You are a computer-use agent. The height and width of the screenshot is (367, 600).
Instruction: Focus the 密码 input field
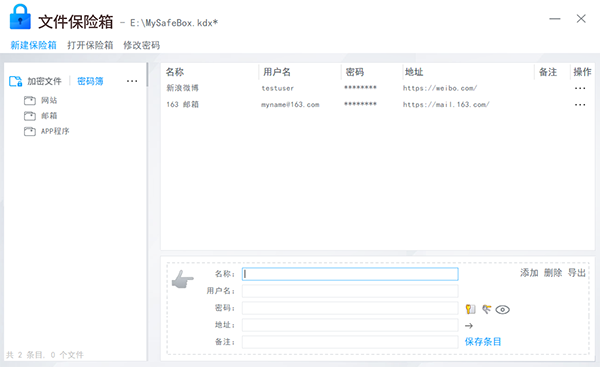(350, 308)
